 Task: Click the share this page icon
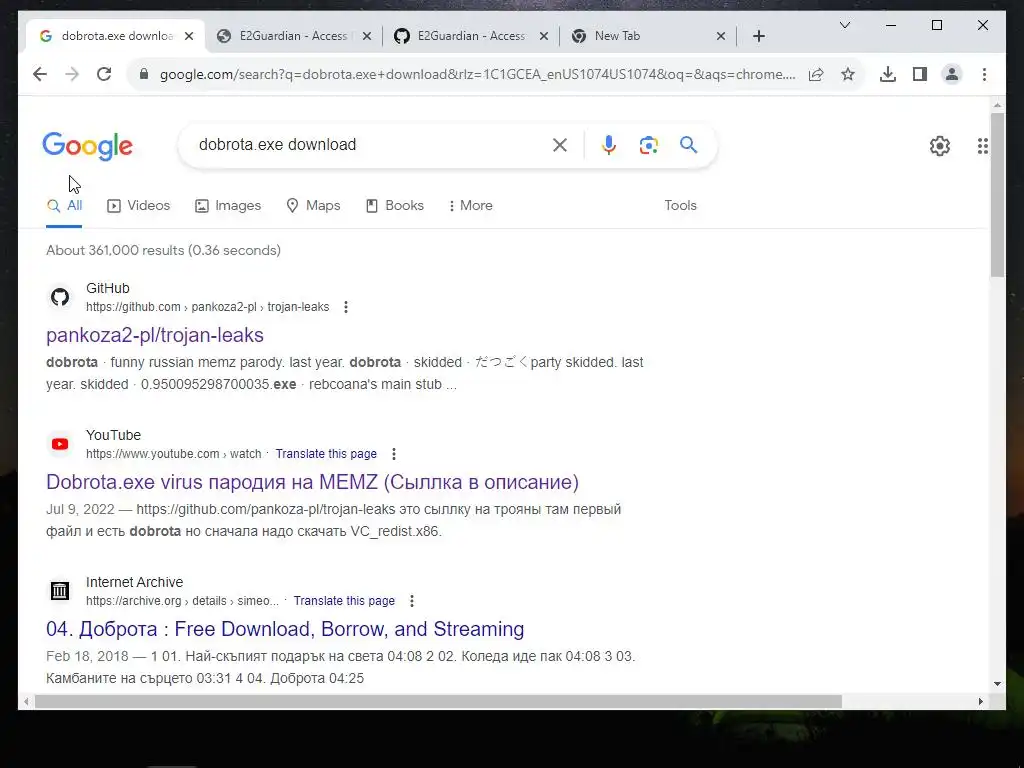point(816,74)
